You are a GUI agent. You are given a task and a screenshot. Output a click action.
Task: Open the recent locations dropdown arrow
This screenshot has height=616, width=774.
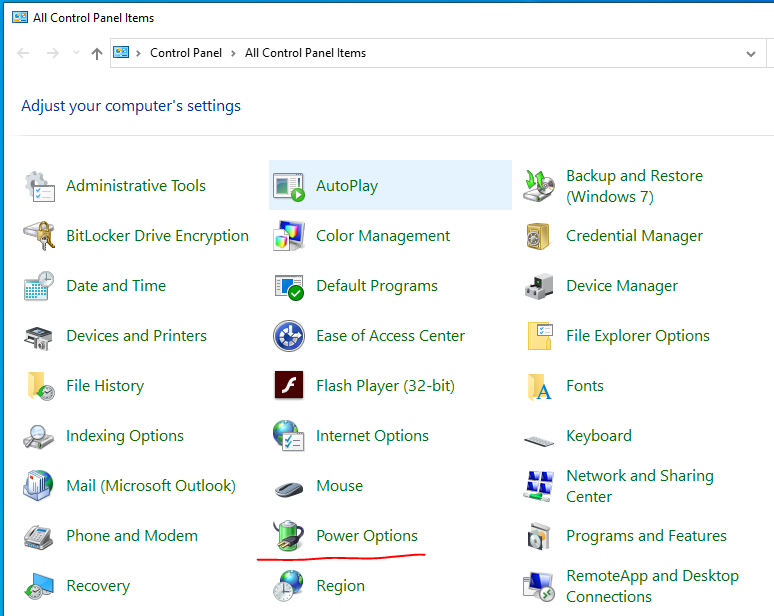click(76, 52)
